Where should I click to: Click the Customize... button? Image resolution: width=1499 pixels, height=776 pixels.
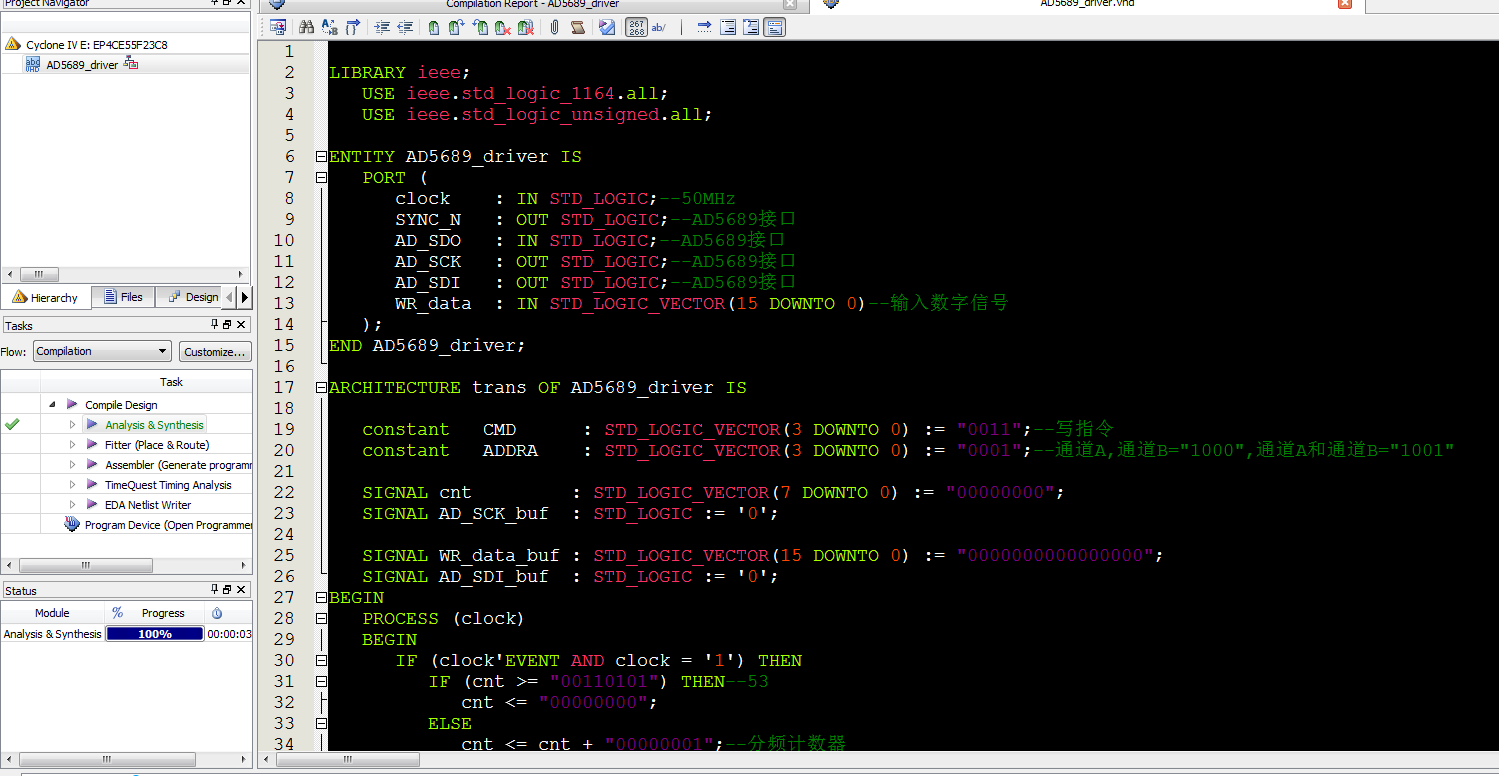click(215, 351)
